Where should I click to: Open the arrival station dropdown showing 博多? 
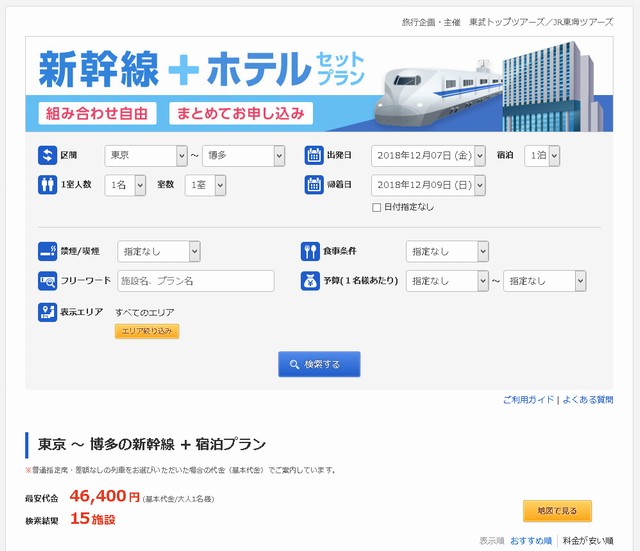tap(243, 156)
